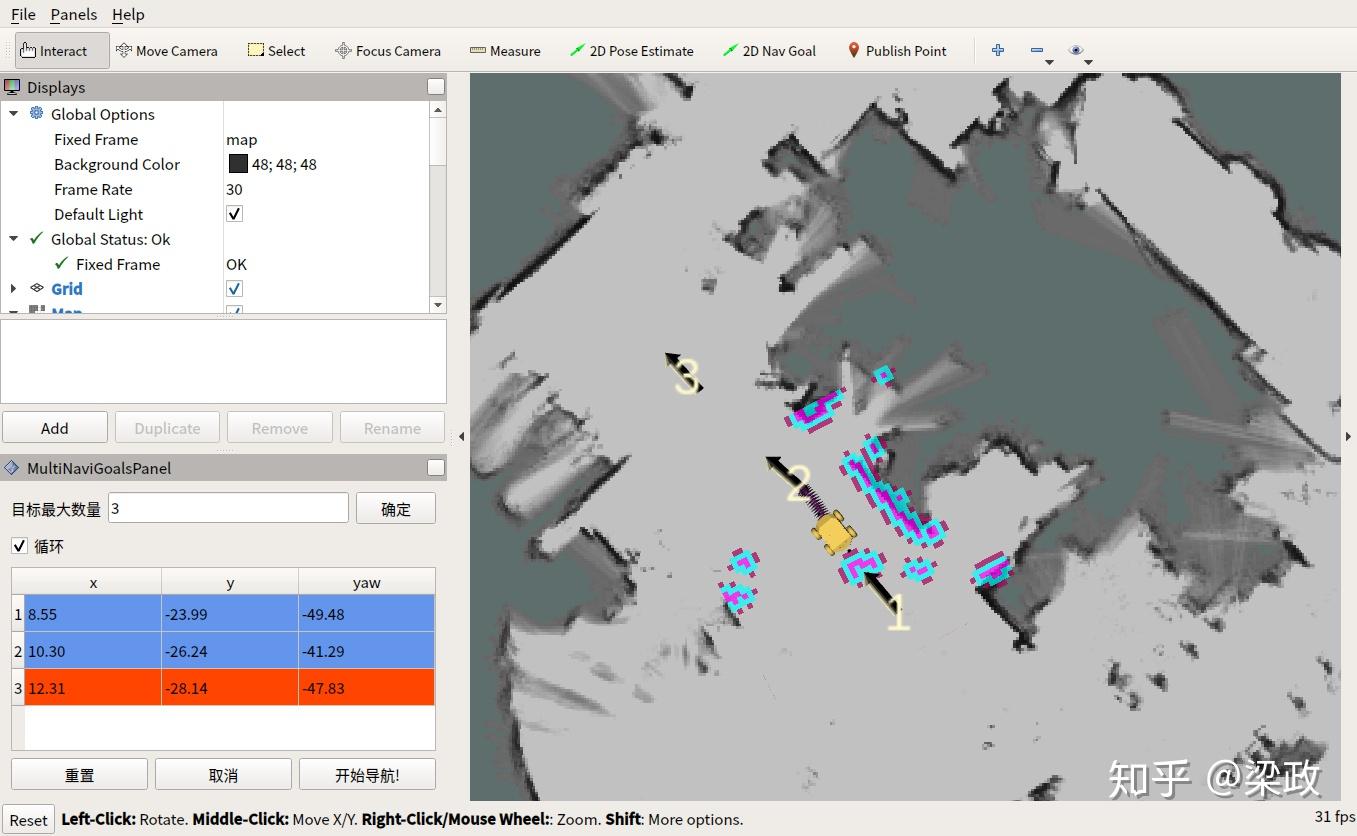Image resolution: width=1357 pixels, height=836 pixels.
Task: Toggle the Default Light checkbox
Action: pos(234,214)
